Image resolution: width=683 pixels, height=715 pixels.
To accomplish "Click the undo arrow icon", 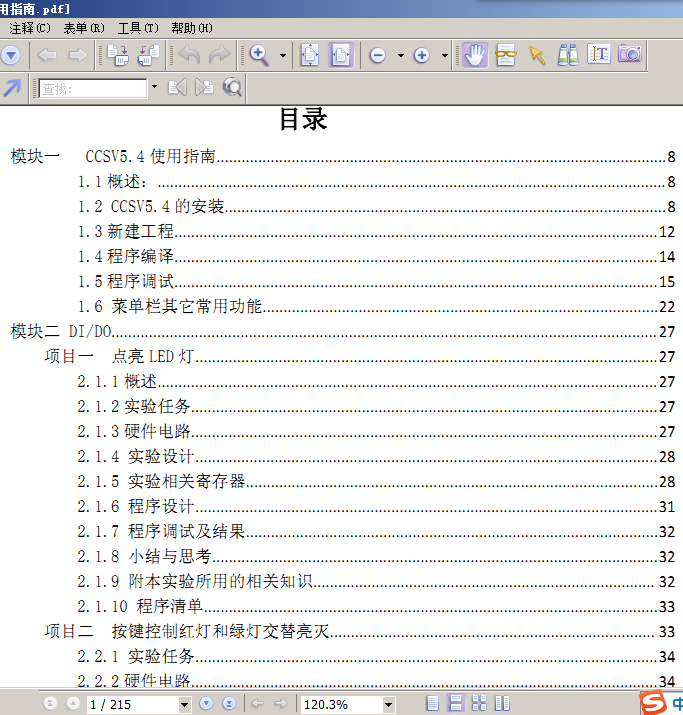I will (x=189, y=56).
